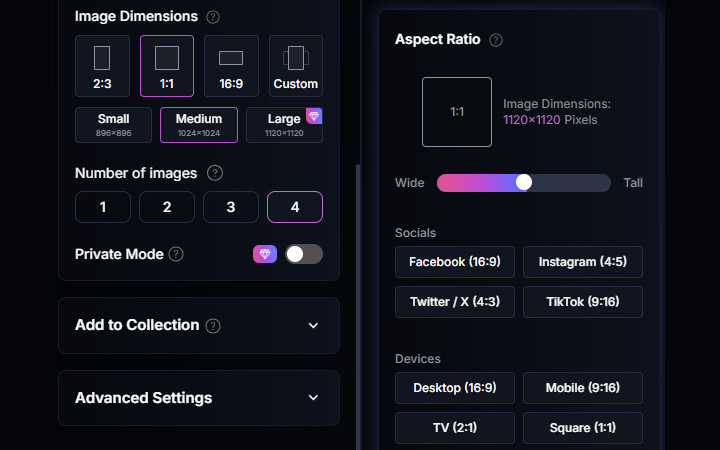The image size is (720, 450).
Task: Set number of images to 3
Action: pos(231,207)
